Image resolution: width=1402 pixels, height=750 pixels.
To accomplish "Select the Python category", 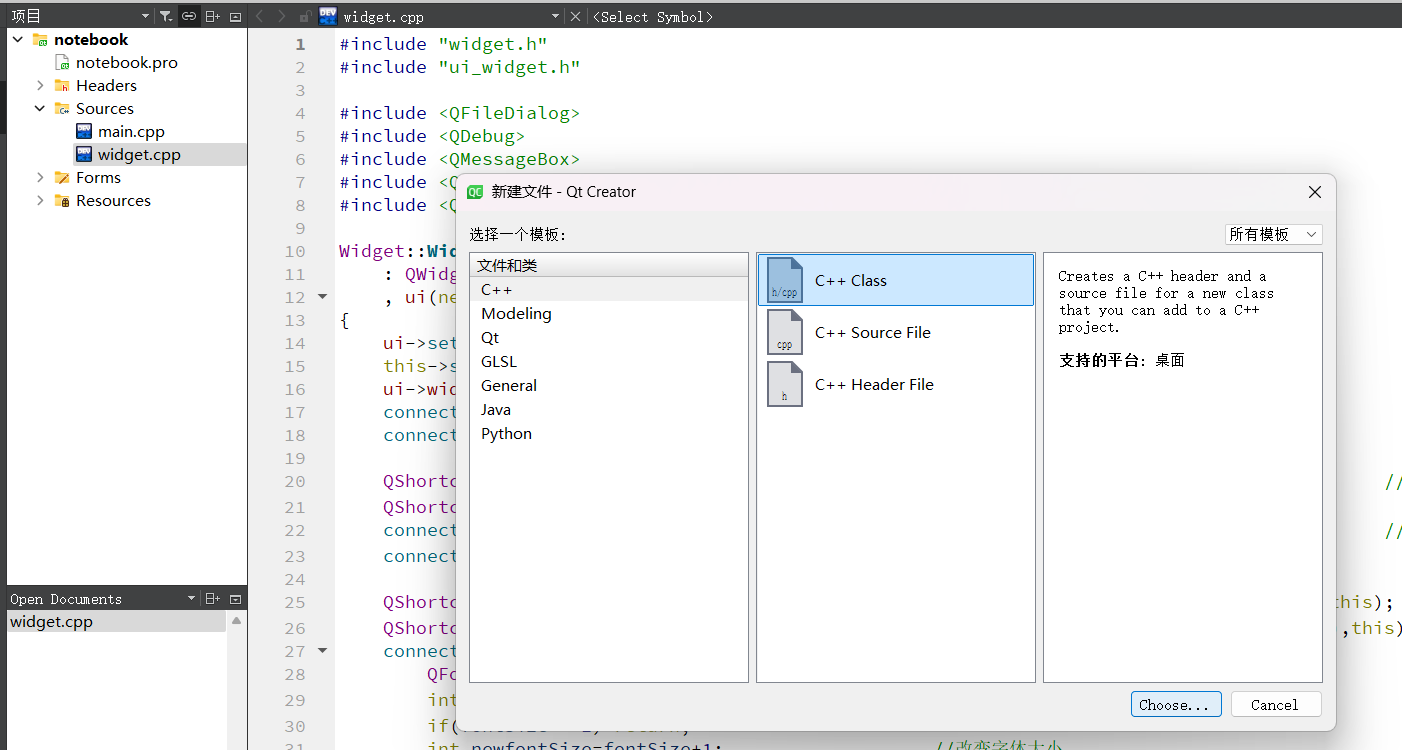I will [x=609, y=433].
